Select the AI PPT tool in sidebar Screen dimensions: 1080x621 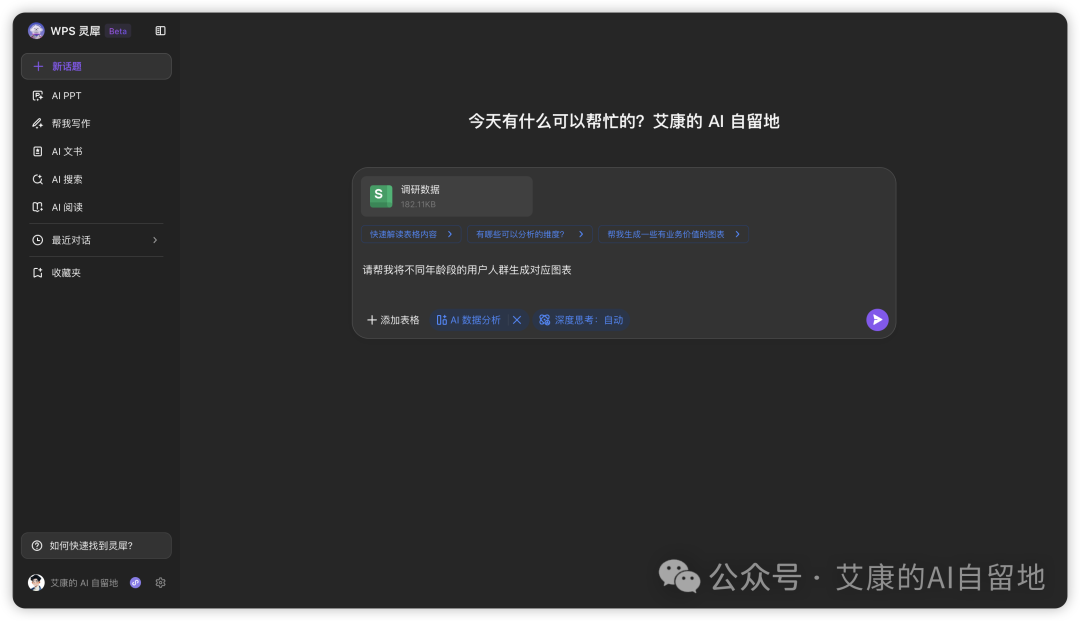click(x=66, y=95)
